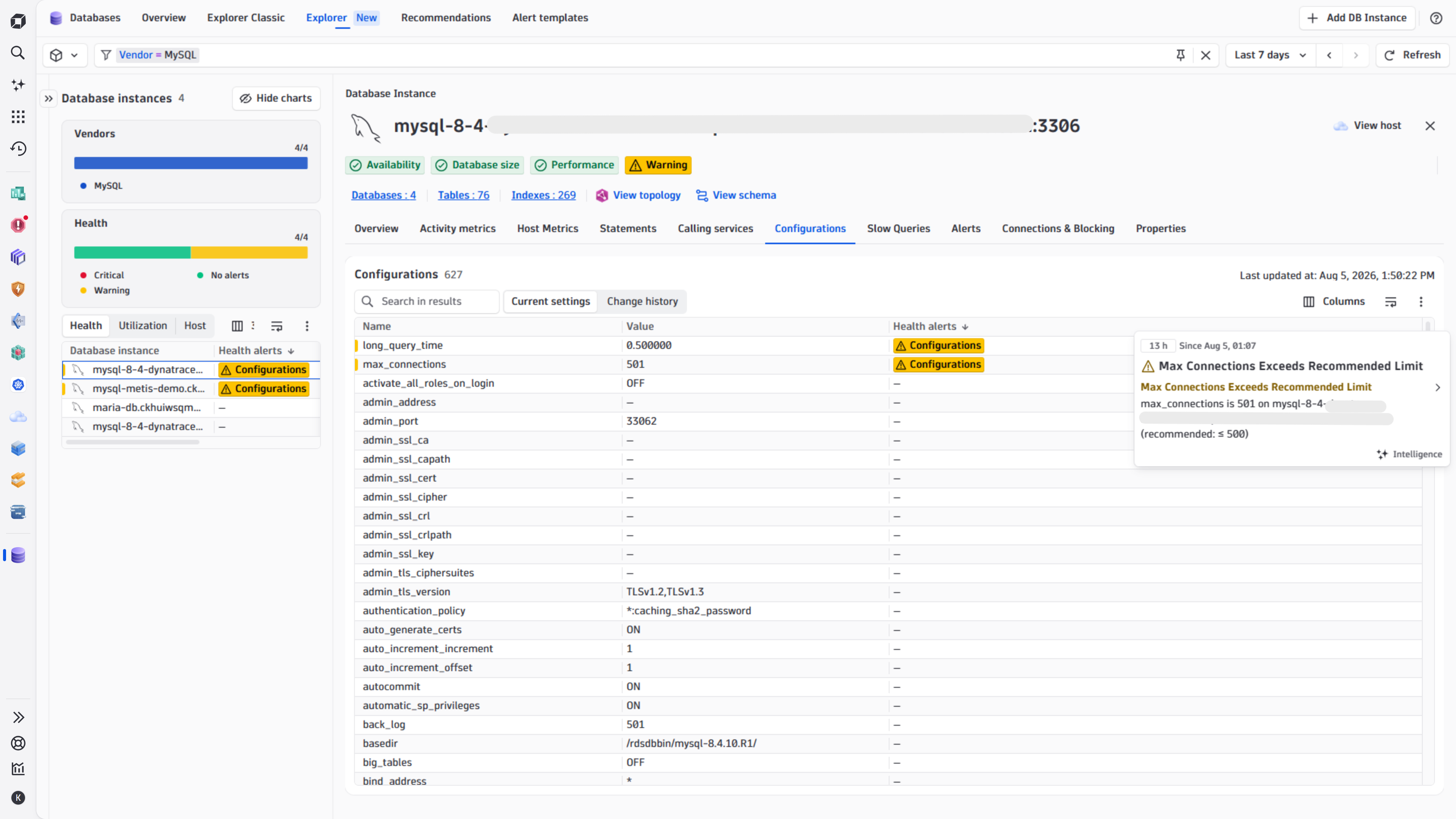
Task: Switch to Activity metrics tab
Action: point(457,228)
